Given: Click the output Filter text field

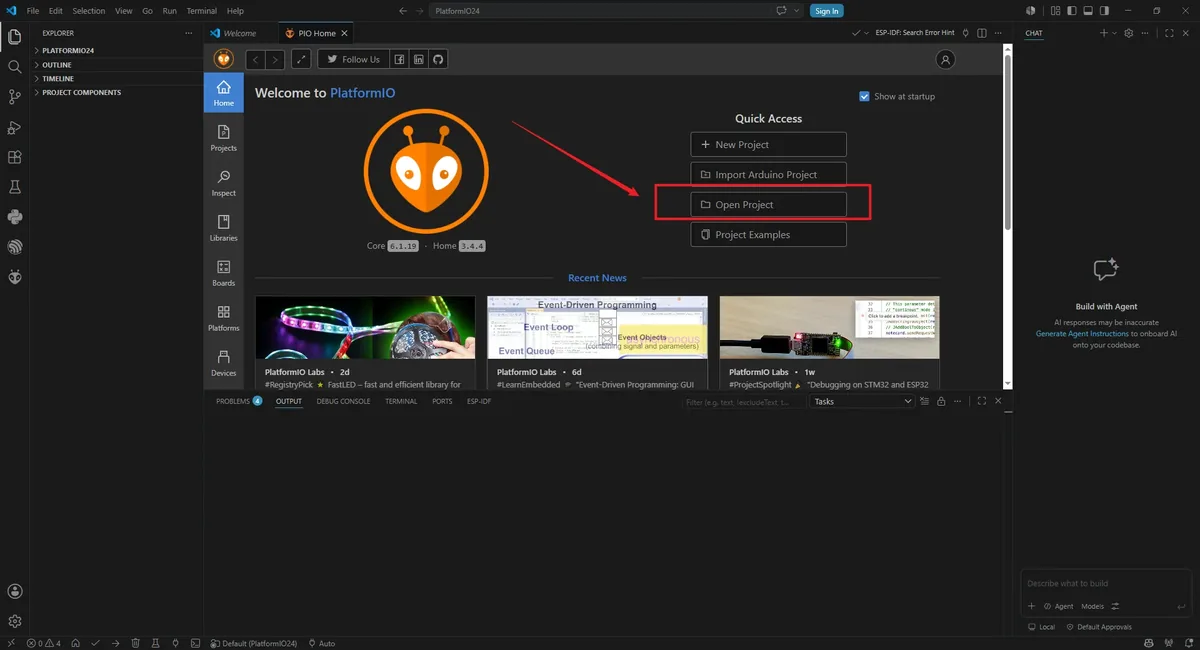Looking at the screenshot, I should point(743,401).
